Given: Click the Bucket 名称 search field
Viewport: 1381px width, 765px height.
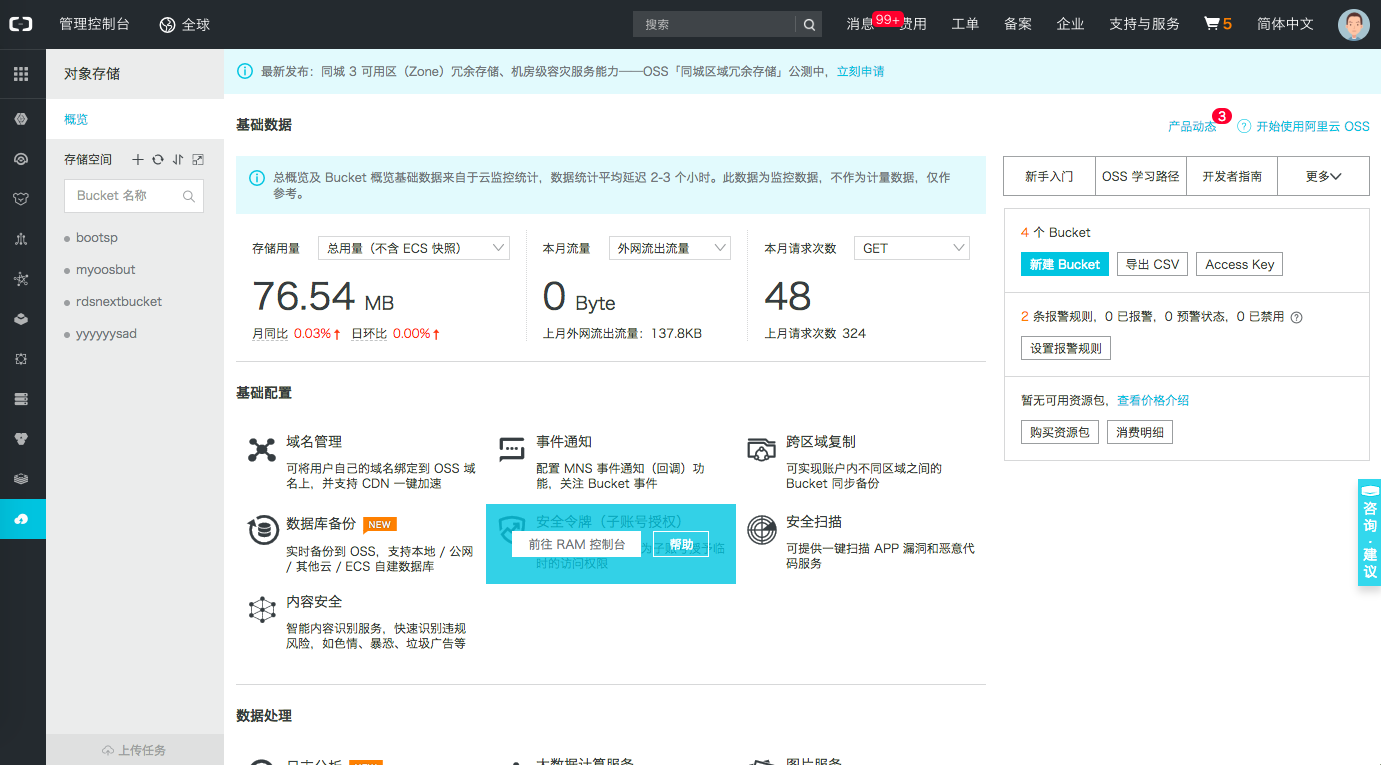Looking at the screenshot, I should (134, 196).
